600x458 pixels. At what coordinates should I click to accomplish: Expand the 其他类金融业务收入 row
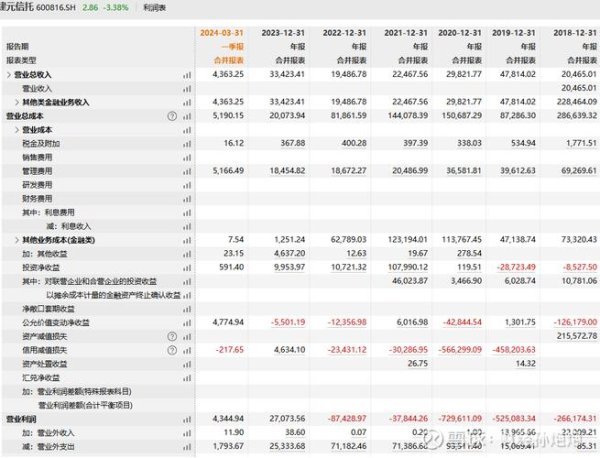point(17,102)
